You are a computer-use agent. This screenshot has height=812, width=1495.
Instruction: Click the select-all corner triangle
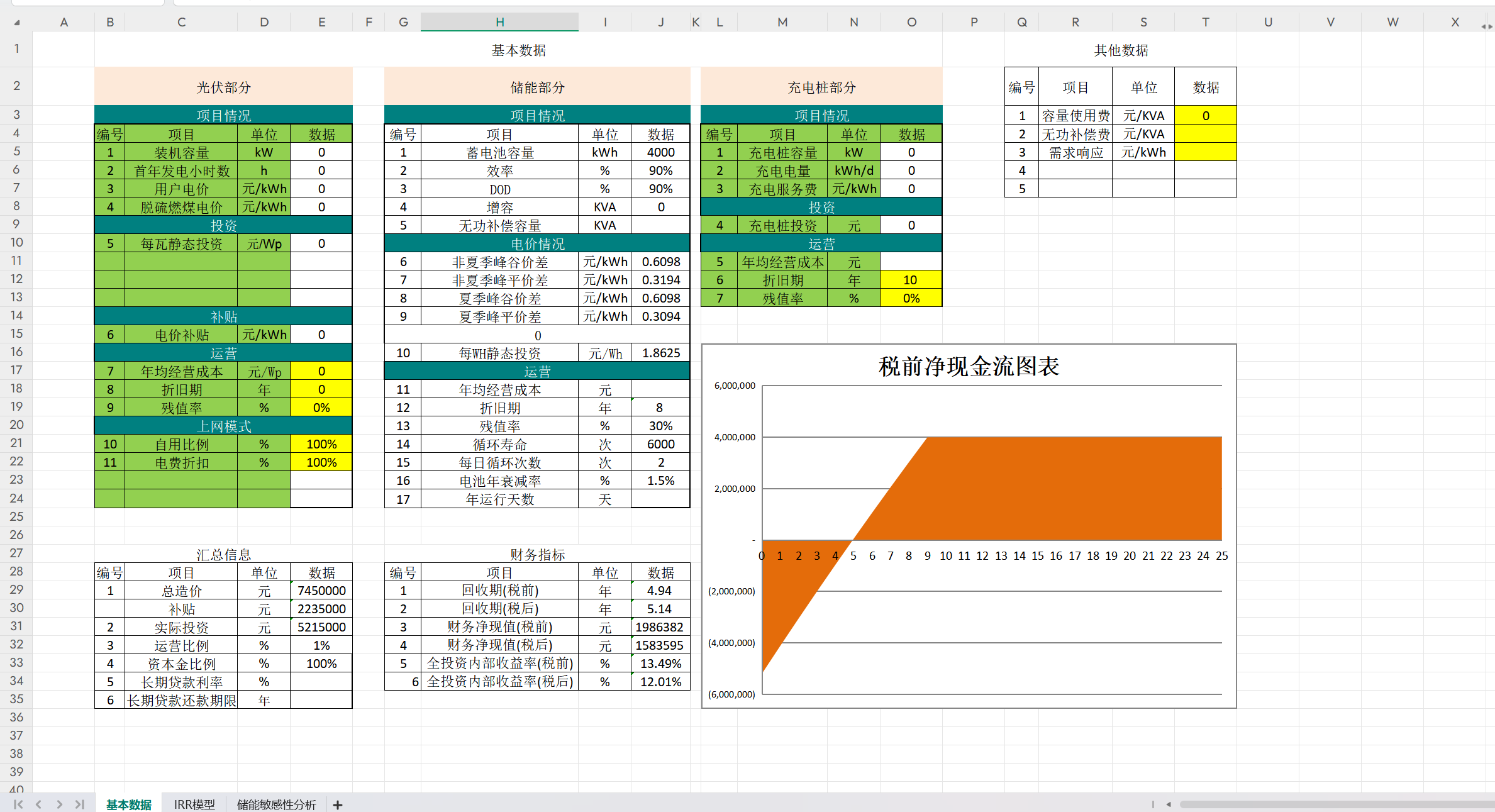click(17, 23)
